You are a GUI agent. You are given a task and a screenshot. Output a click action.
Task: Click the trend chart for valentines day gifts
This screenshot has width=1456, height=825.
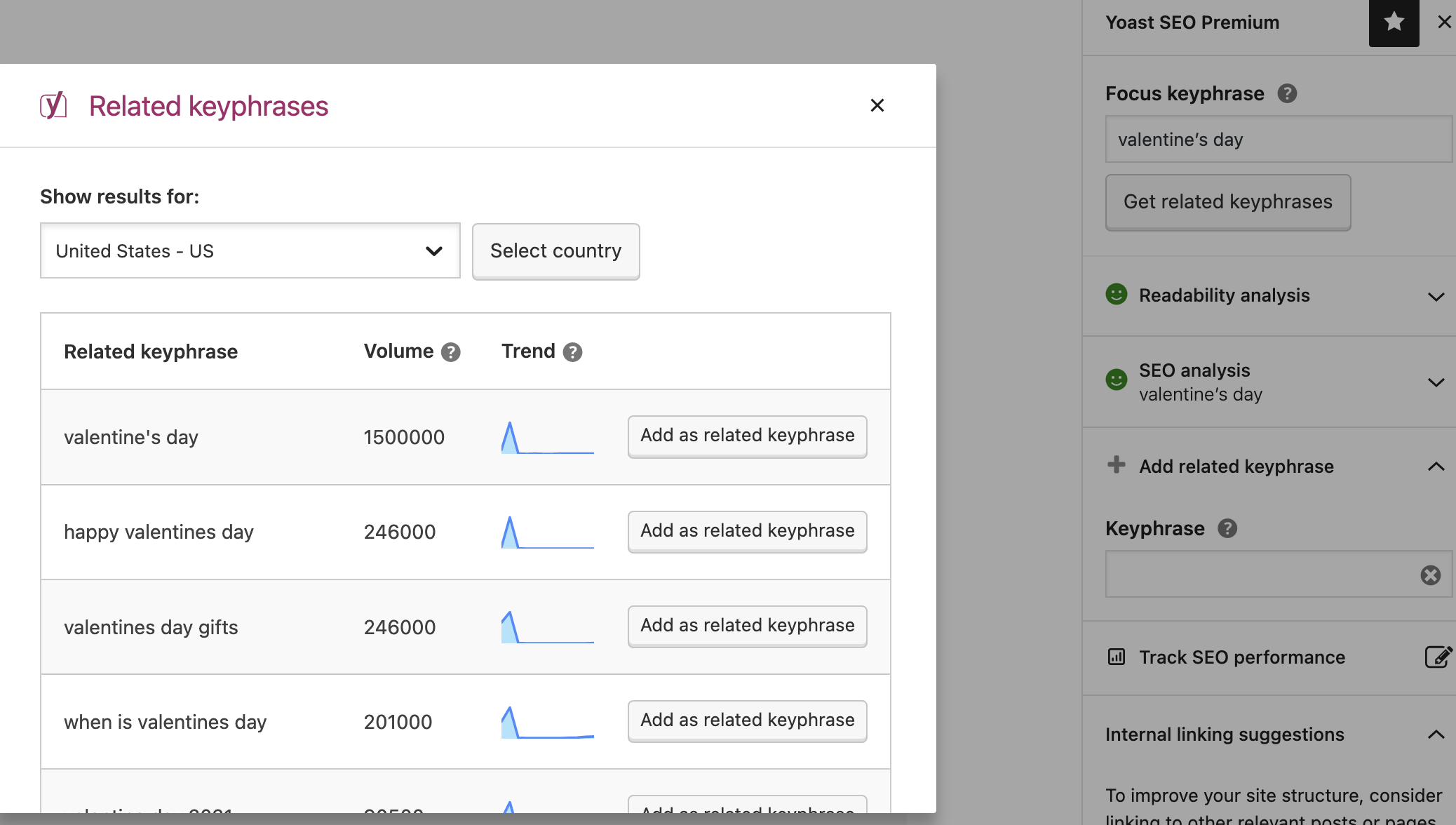[548, 627]
